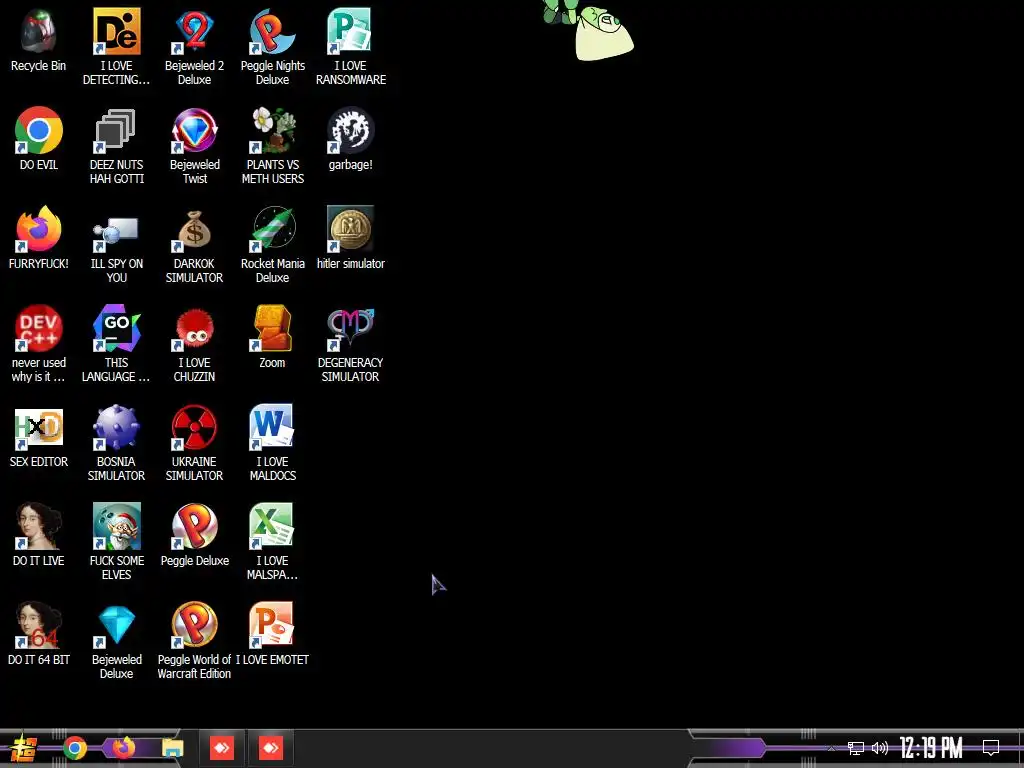Open the custom Start button on the taskbar

[24, 748]
